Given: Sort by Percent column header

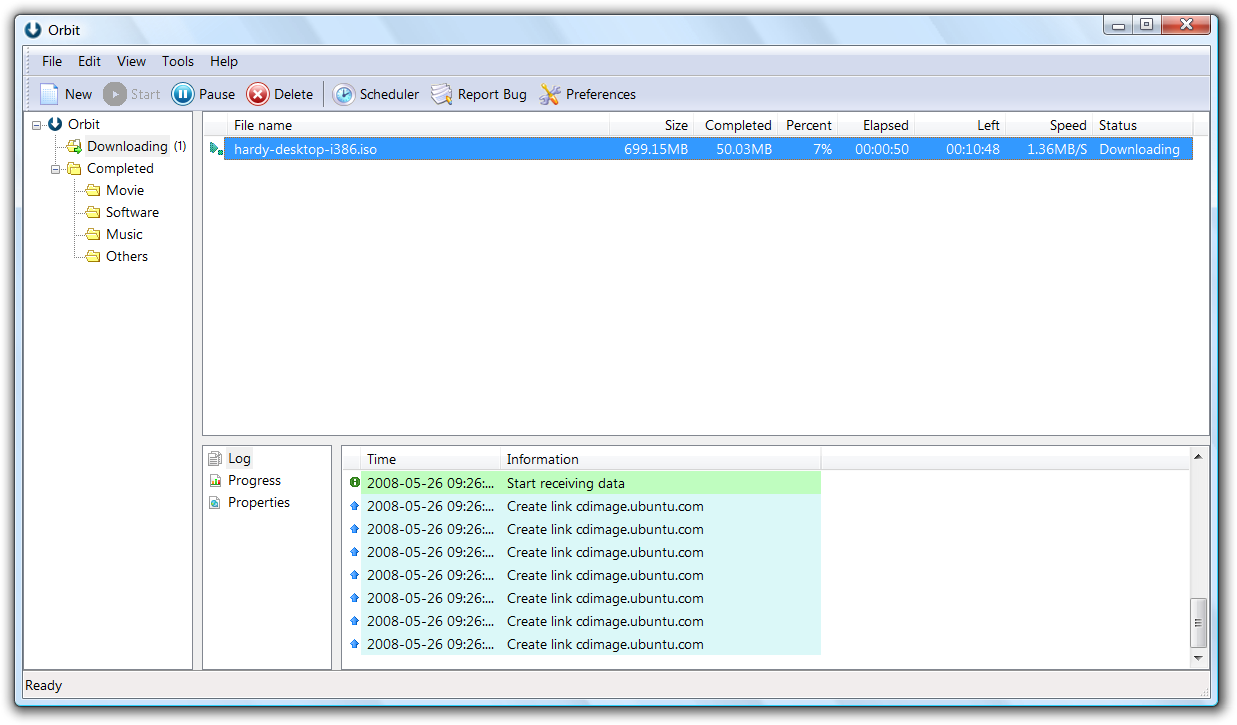Looking at the screenshot, I should click(x=807, y=125).
